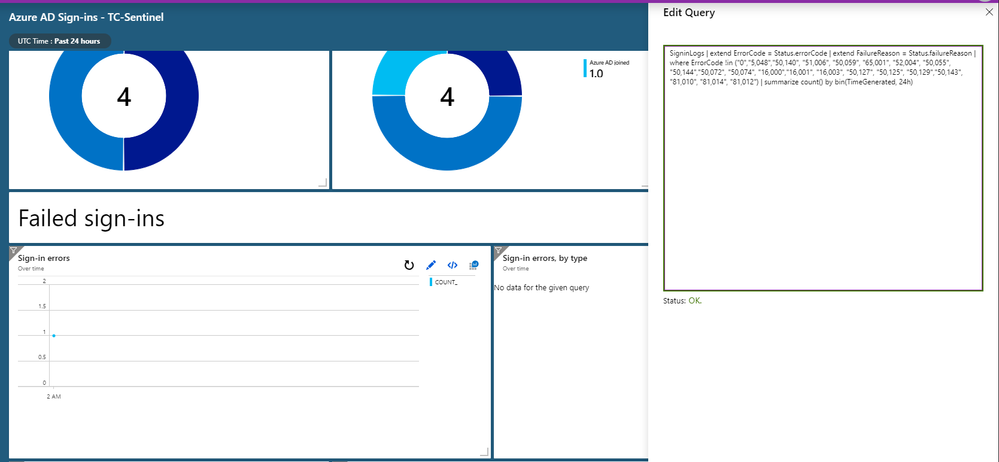Viewport: 999px width, 462px height.
Task: Click the 1.5 value on the y-axis
Action: click(41, 307)
